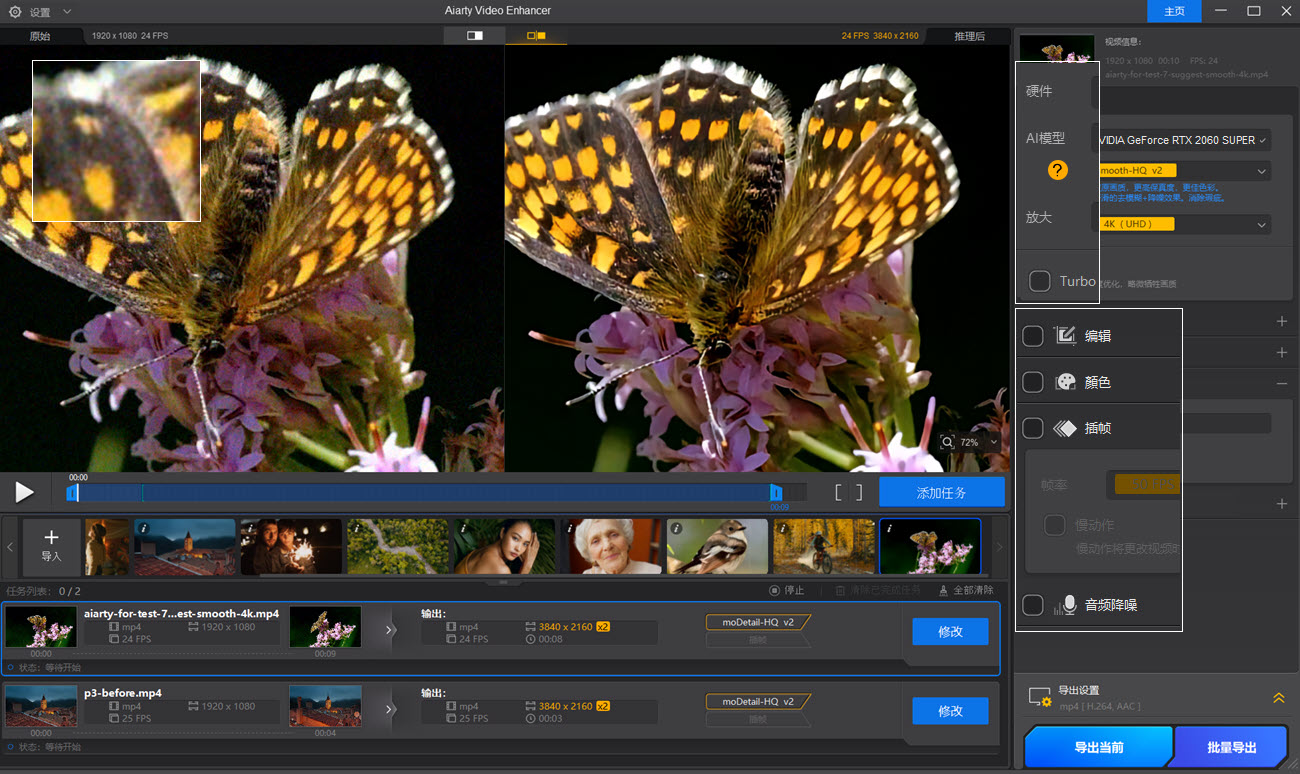
Task: Click the 导入 import plus button
Action: coord(51,546)
